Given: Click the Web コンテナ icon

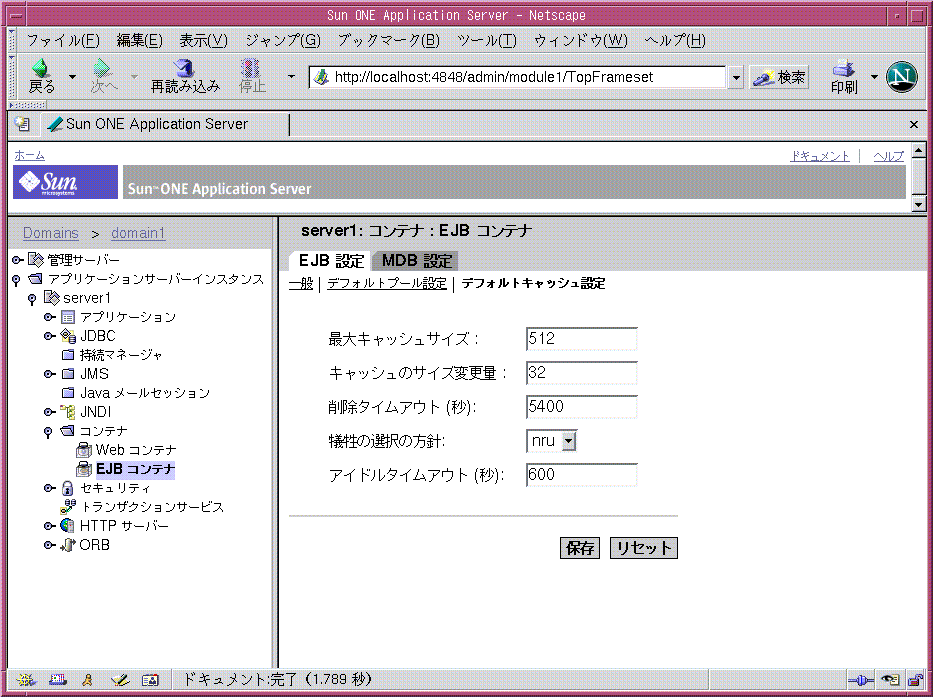Looking at the screenshot, I should point(84,451).
